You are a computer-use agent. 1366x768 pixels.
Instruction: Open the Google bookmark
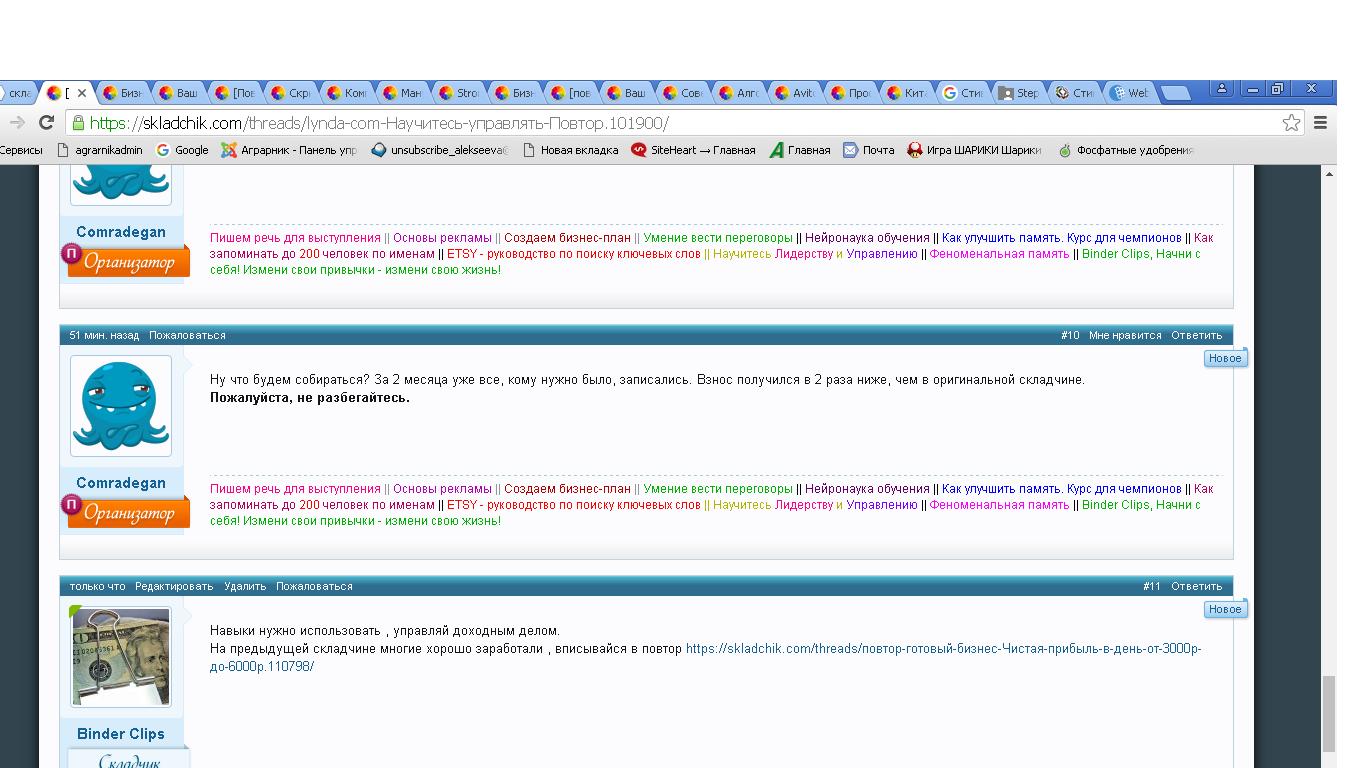pyautogui.click(x=183, y=150)
